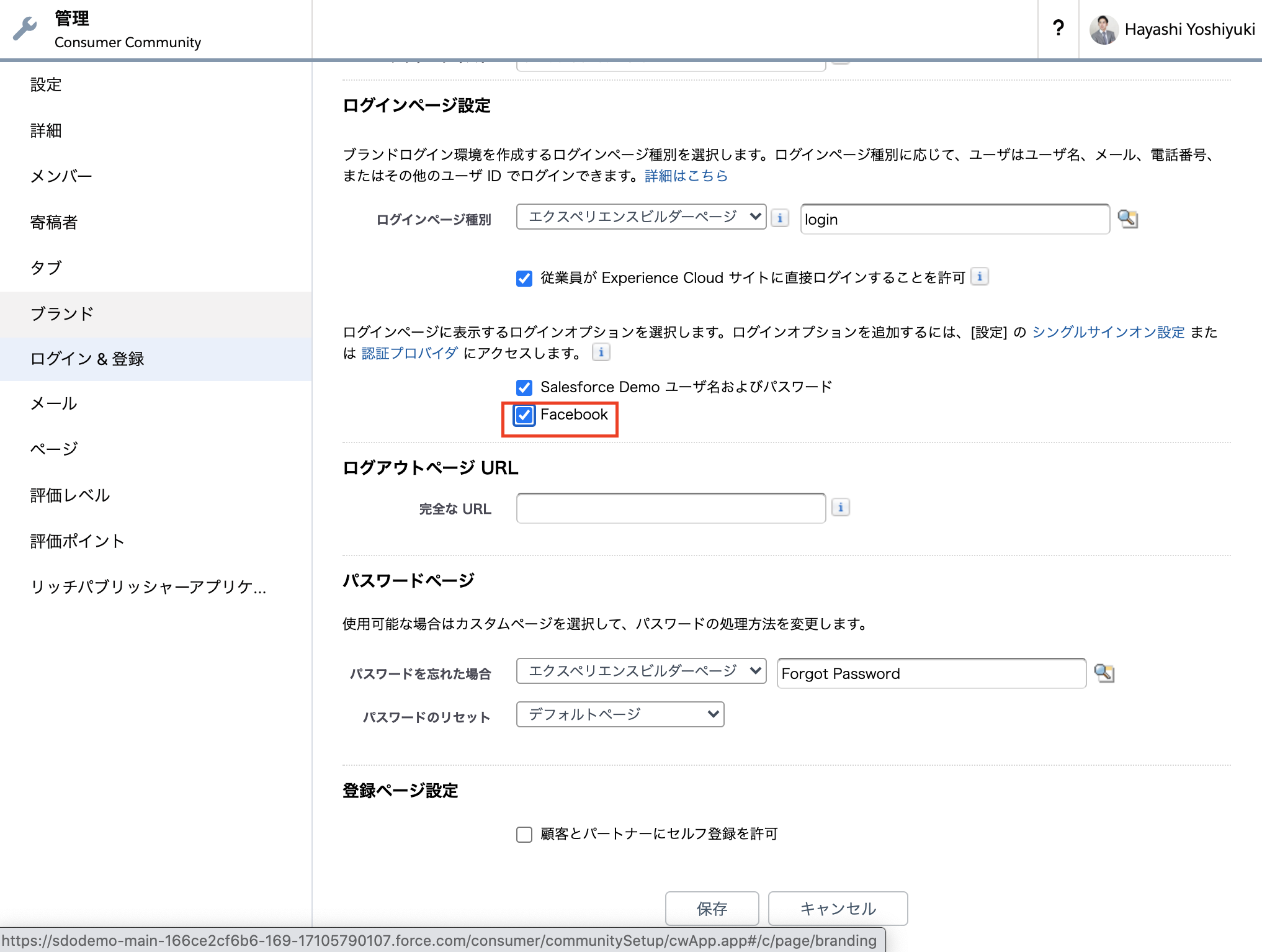Viewport: 1262px width, 952px height.
Task: Open ログインページ種別 dropdown
Action: click(x=641, y=217)
